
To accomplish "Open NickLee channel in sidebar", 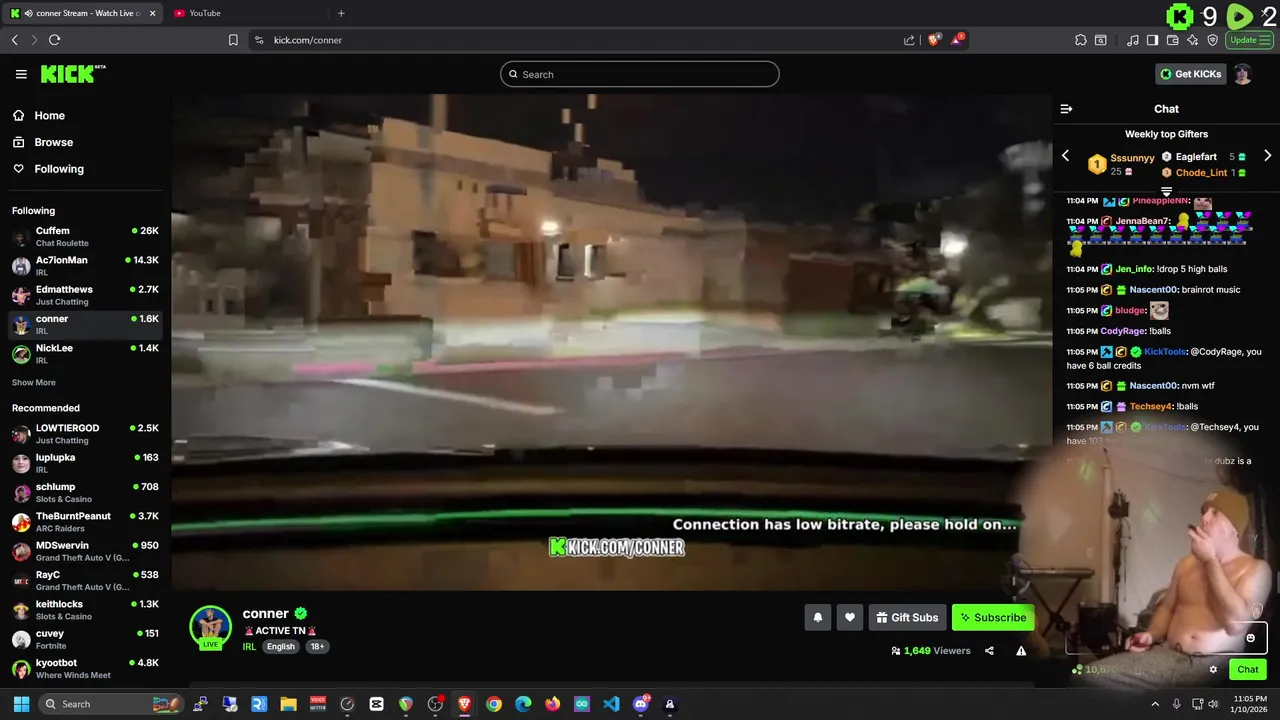I will 85,353.
